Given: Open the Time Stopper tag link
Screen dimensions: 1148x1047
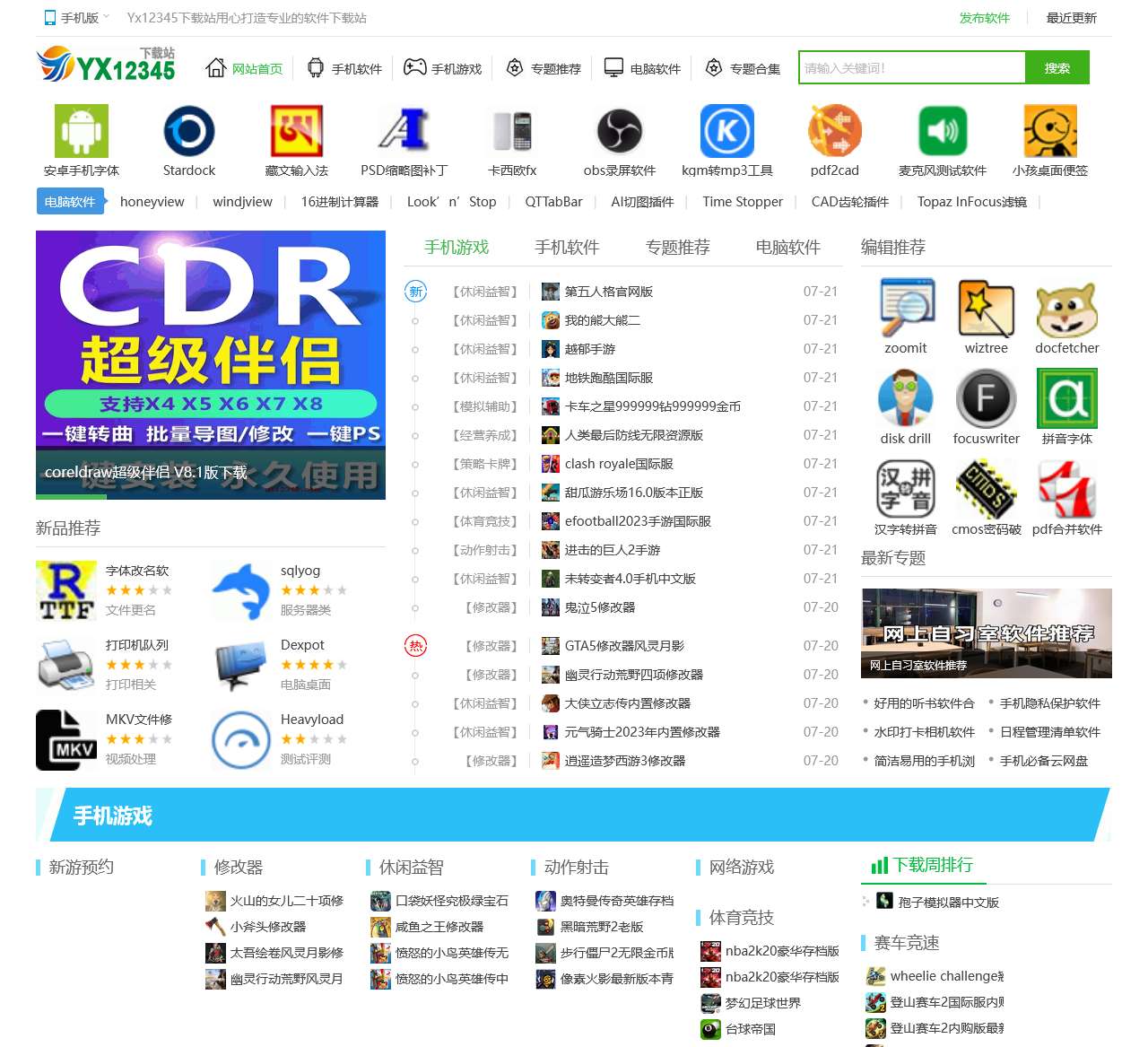Looking at the screenshot, I should click(x=743, y=202).
